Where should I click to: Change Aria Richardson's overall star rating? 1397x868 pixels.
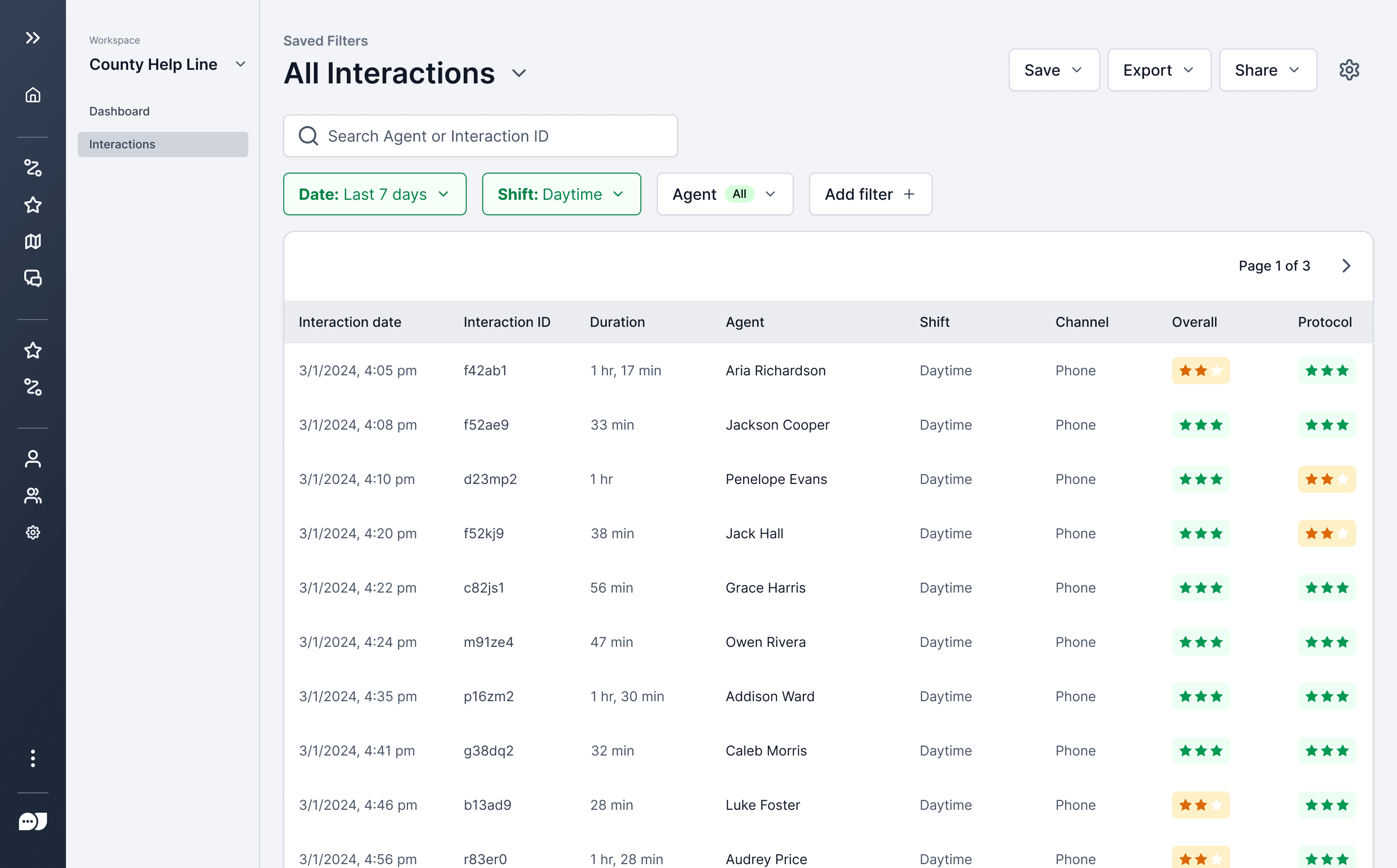[x=1200, y=370]
